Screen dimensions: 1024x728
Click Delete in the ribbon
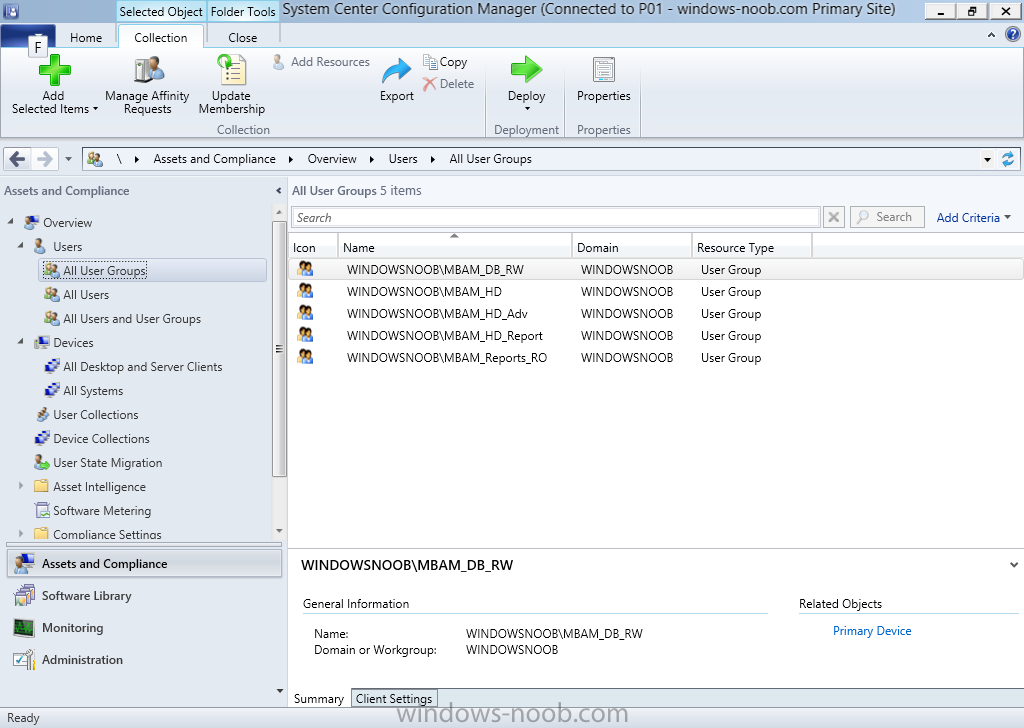pyautogui.click(x=448, y=84)
